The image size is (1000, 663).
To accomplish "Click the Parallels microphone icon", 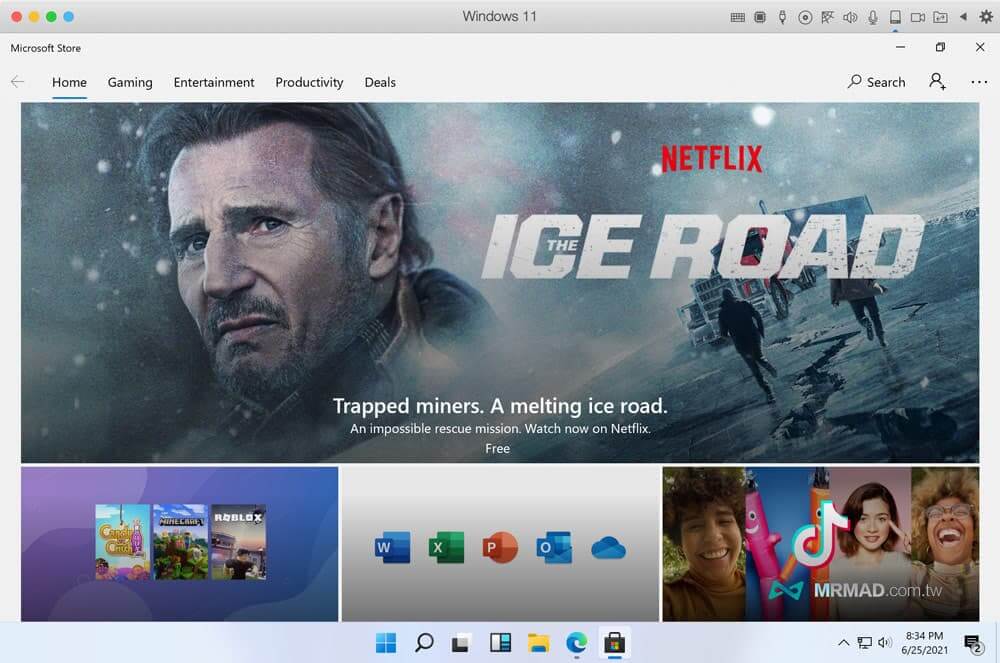I will [x=872, y=17].
